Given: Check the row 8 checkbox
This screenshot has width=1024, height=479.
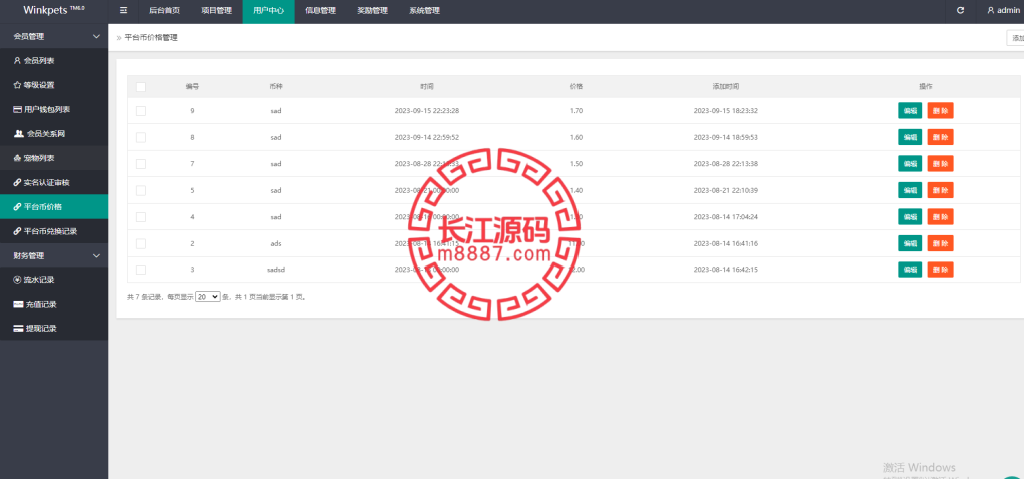Looking at the screenshot, I should pos(141,137).
